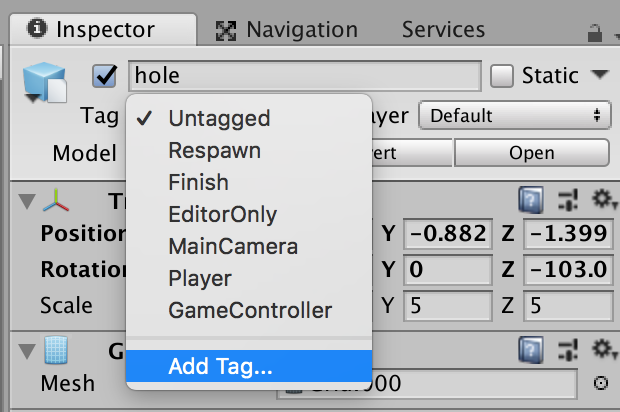This screenshot has height=412, width=620.
Task: Toggle the Inspector lock icon
Action: tap(594, 33)
